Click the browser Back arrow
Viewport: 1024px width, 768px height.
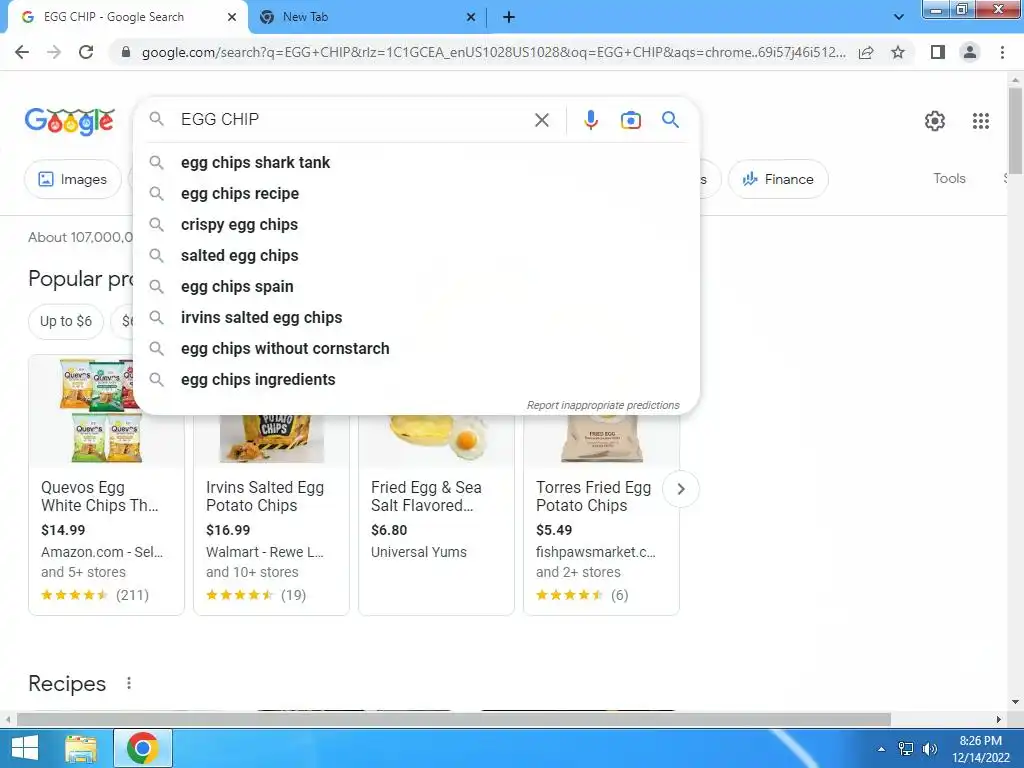(x=22, y=52)
